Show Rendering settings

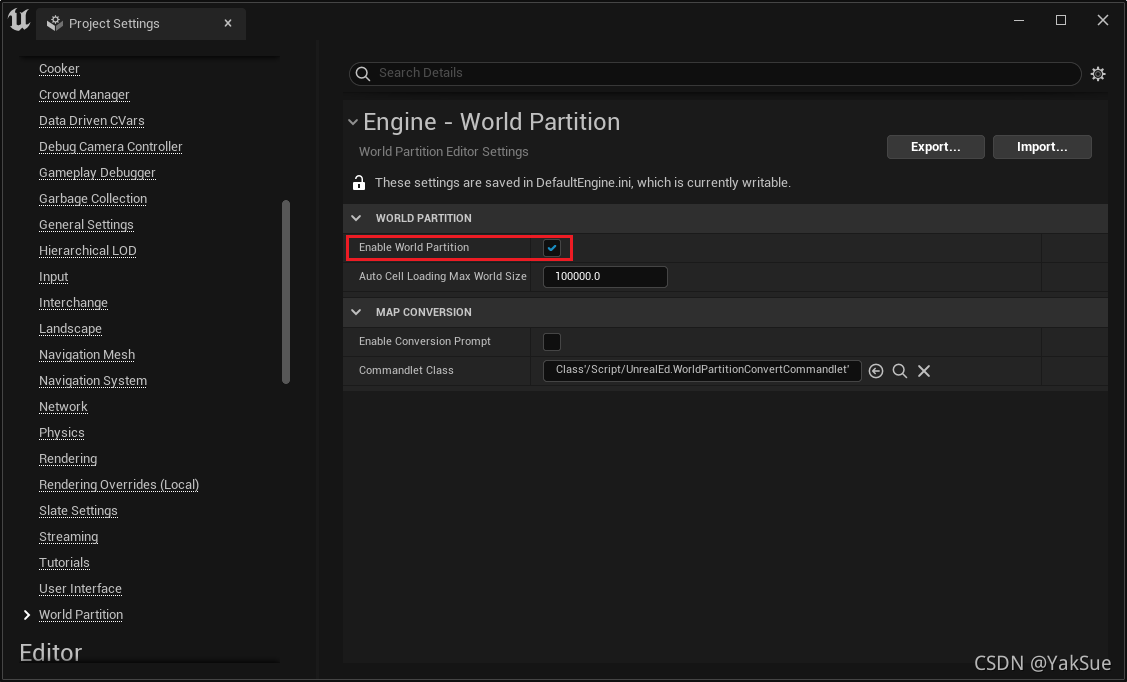click(68, 458)
